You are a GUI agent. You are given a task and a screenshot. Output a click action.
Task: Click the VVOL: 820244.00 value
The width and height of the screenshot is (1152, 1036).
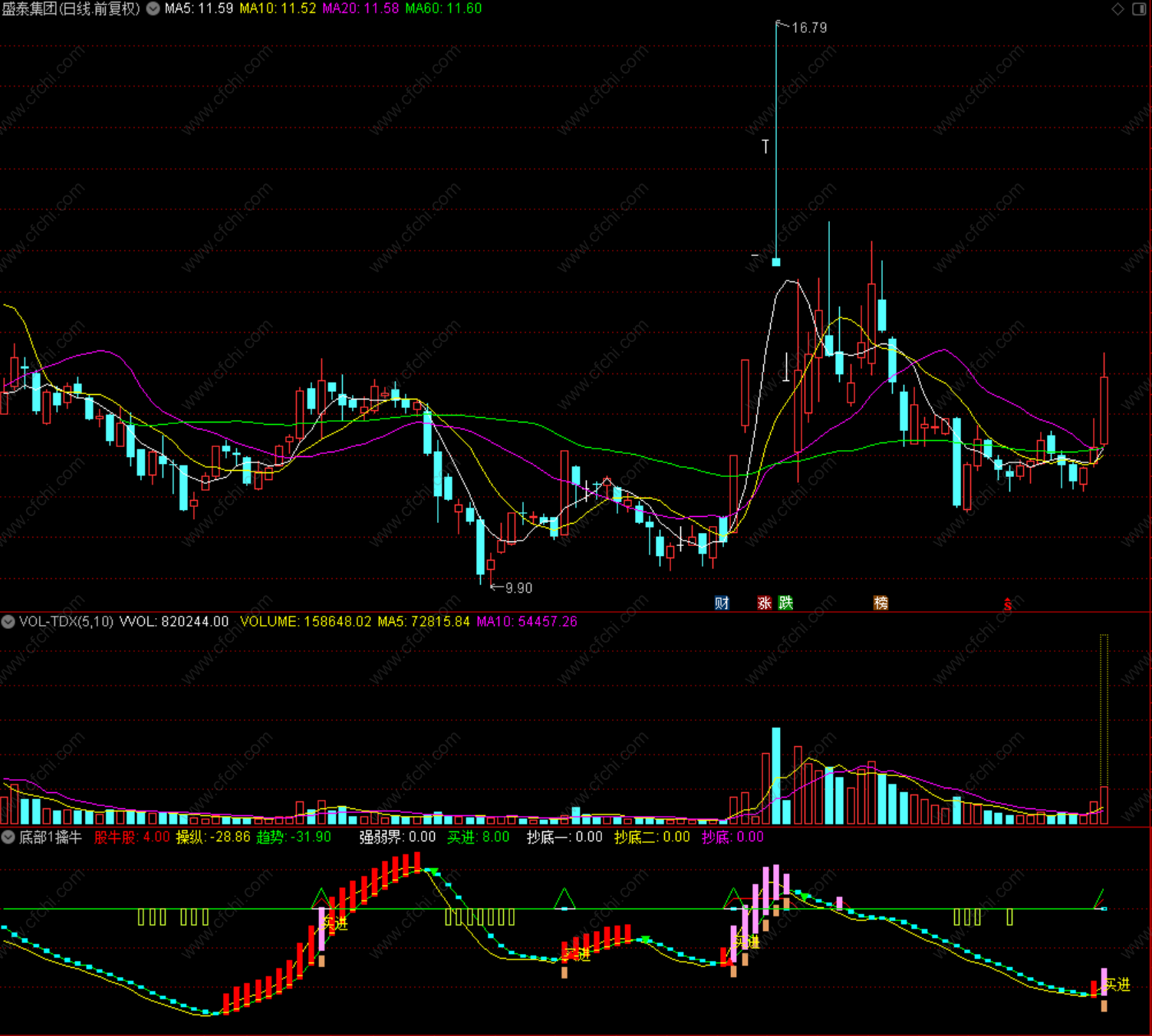pyautogui.click(x=174, y=621)
